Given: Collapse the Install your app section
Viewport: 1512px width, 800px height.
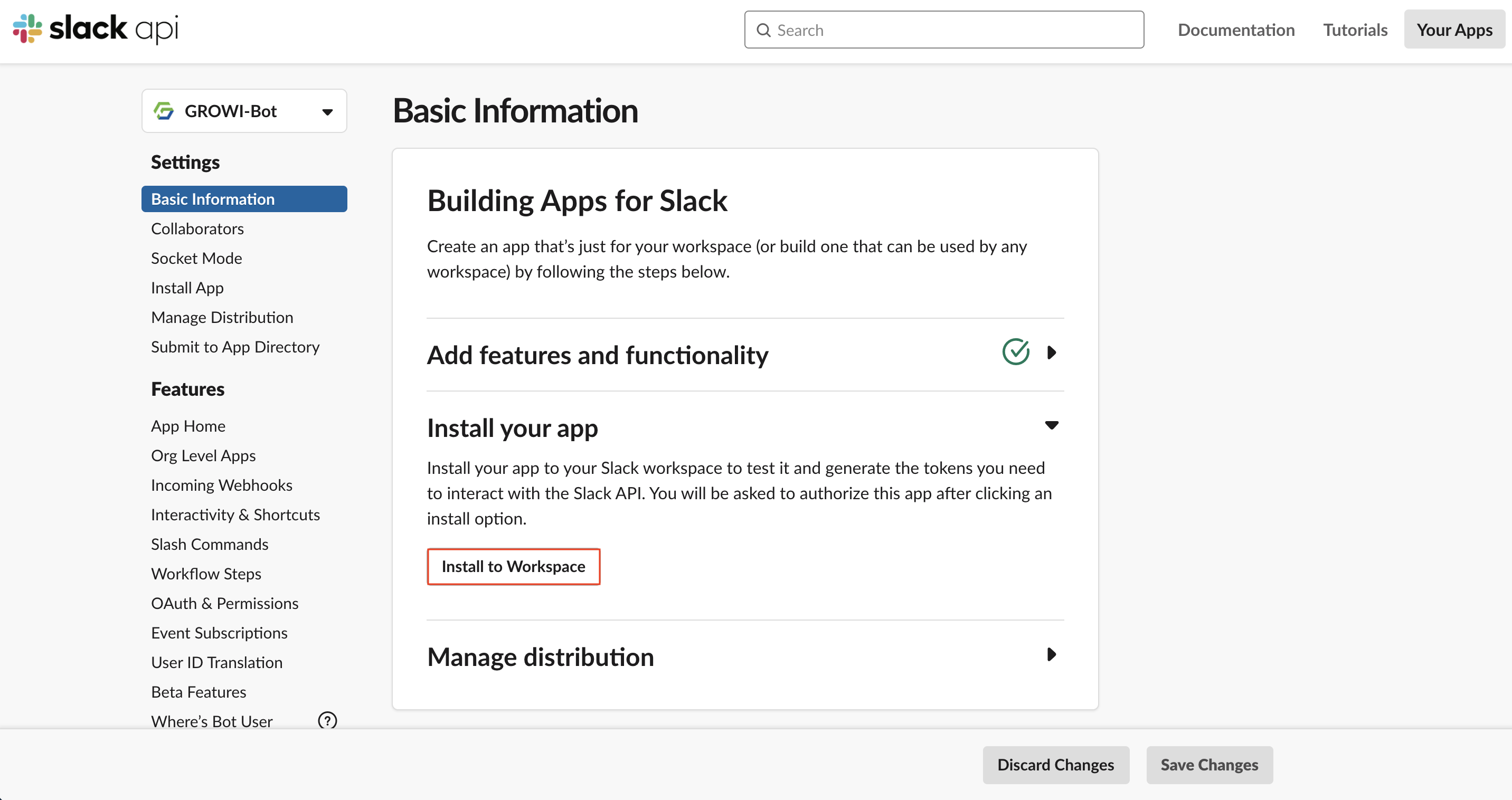Looking at the screenshot, I should pos(1052,425).
